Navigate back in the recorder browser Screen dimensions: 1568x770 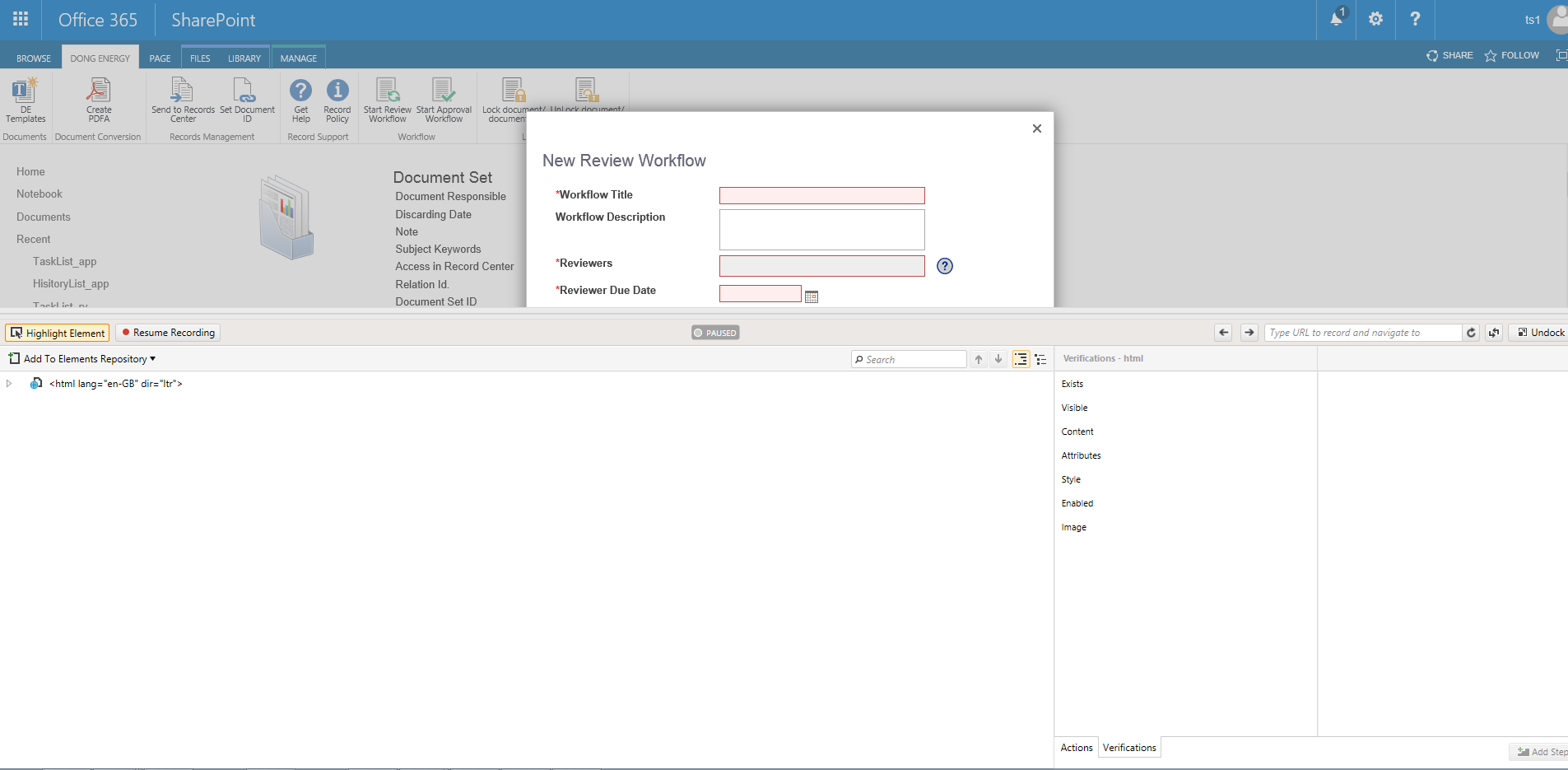click(1223, 333)
